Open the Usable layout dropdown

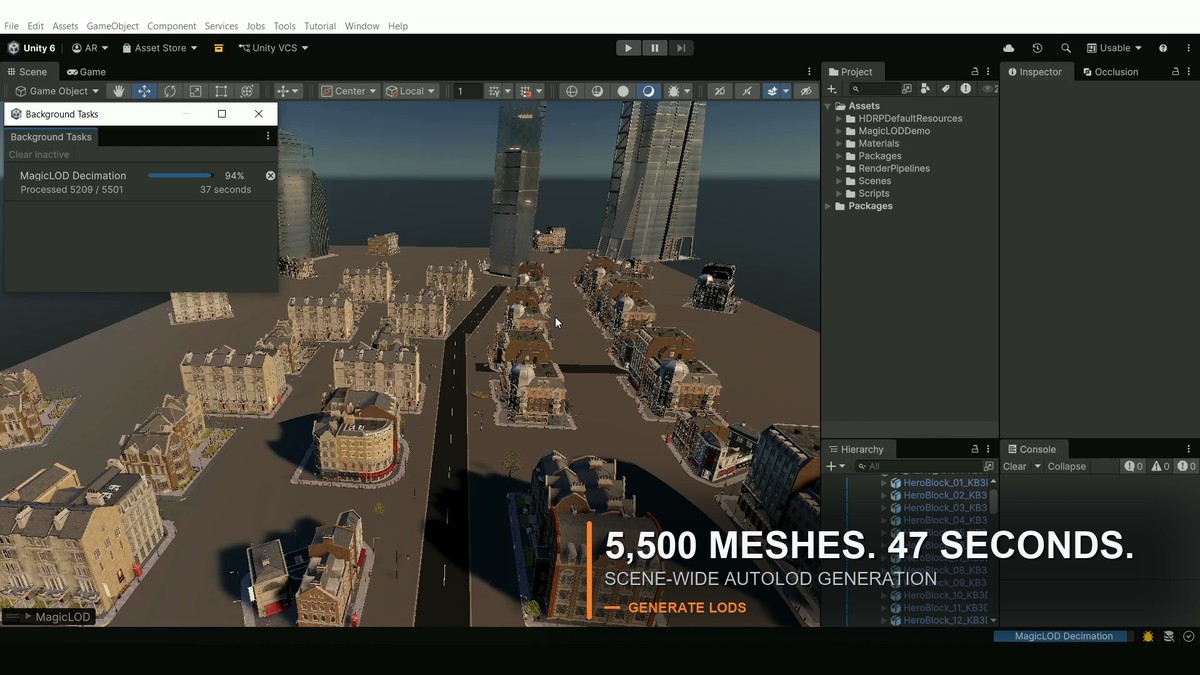pos(1114,48)
